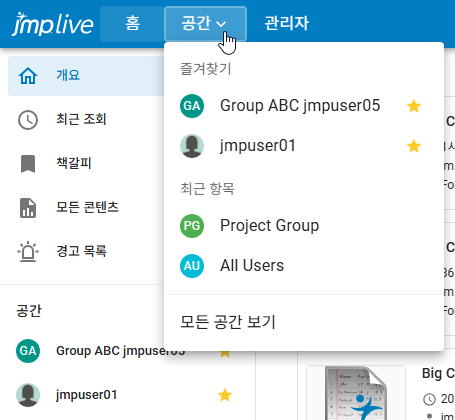Image resolution: width=455 pixels, height=420 pixels.
Task: Open 모든 콘텐츠 in sidebar
Action: (87, 207)
